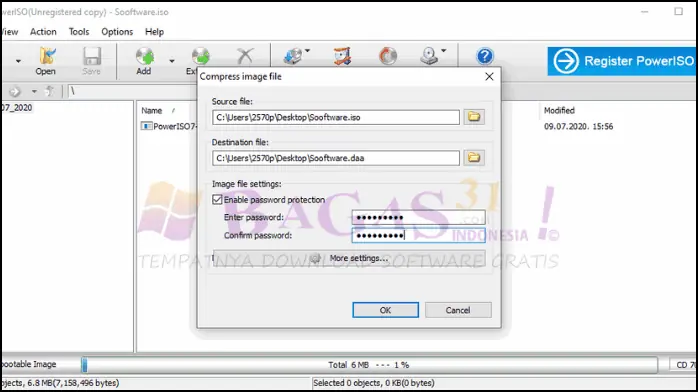
Task: Click the disc capacity progress bar
Action: coord(369,365)
